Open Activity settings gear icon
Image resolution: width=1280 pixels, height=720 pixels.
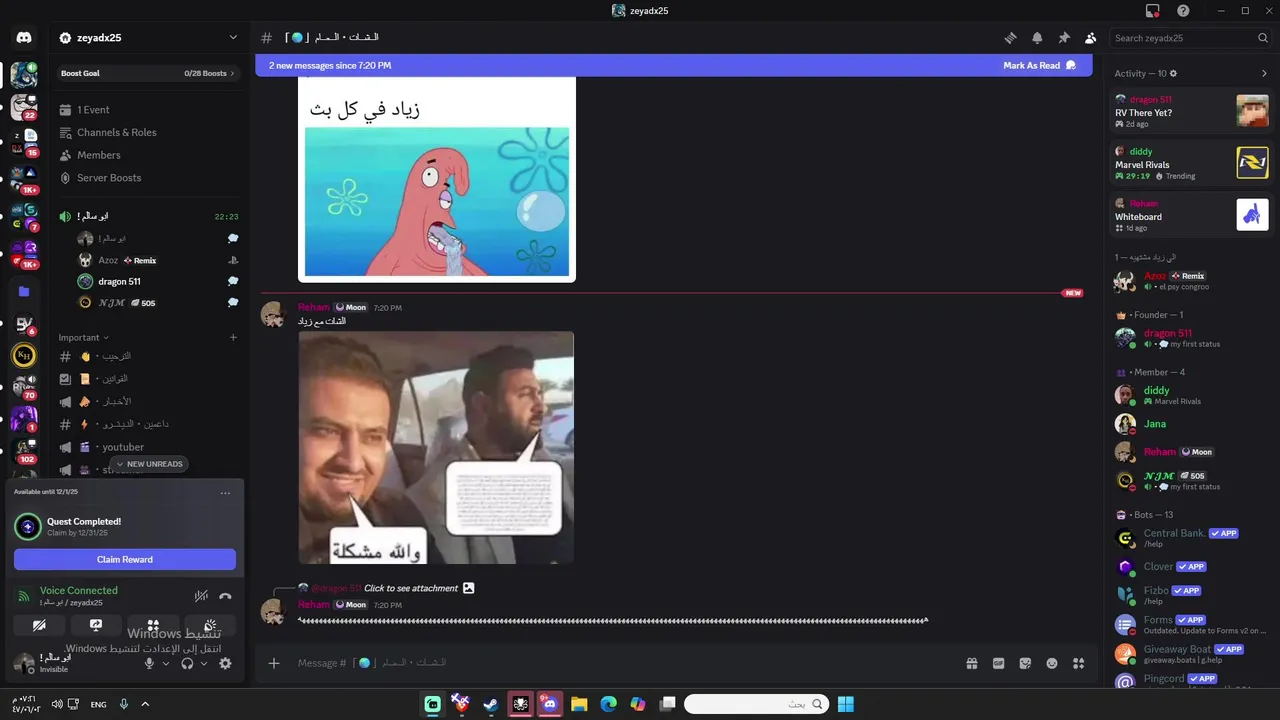[1174, 73]
